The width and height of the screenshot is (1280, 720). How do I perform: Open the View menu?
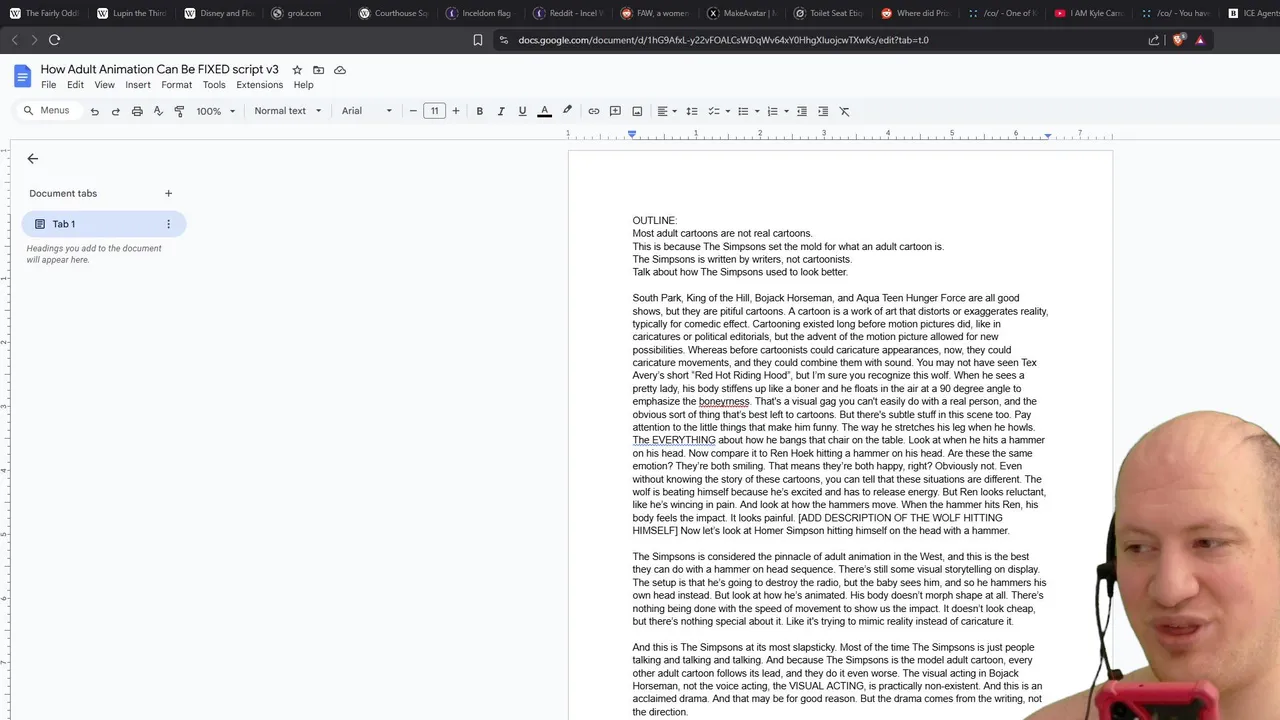click(104, 85)
